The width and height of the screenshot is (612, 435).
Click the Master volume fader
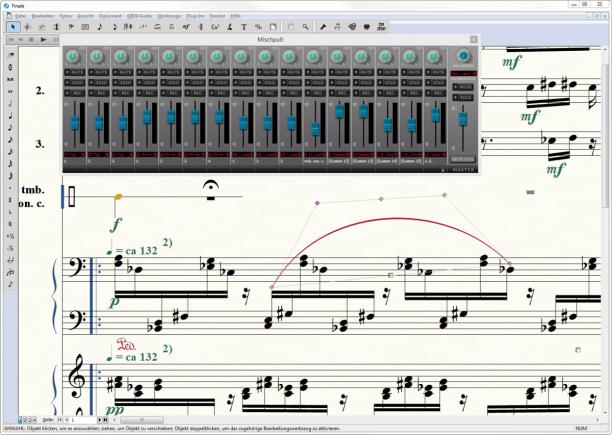click(463, 119)
